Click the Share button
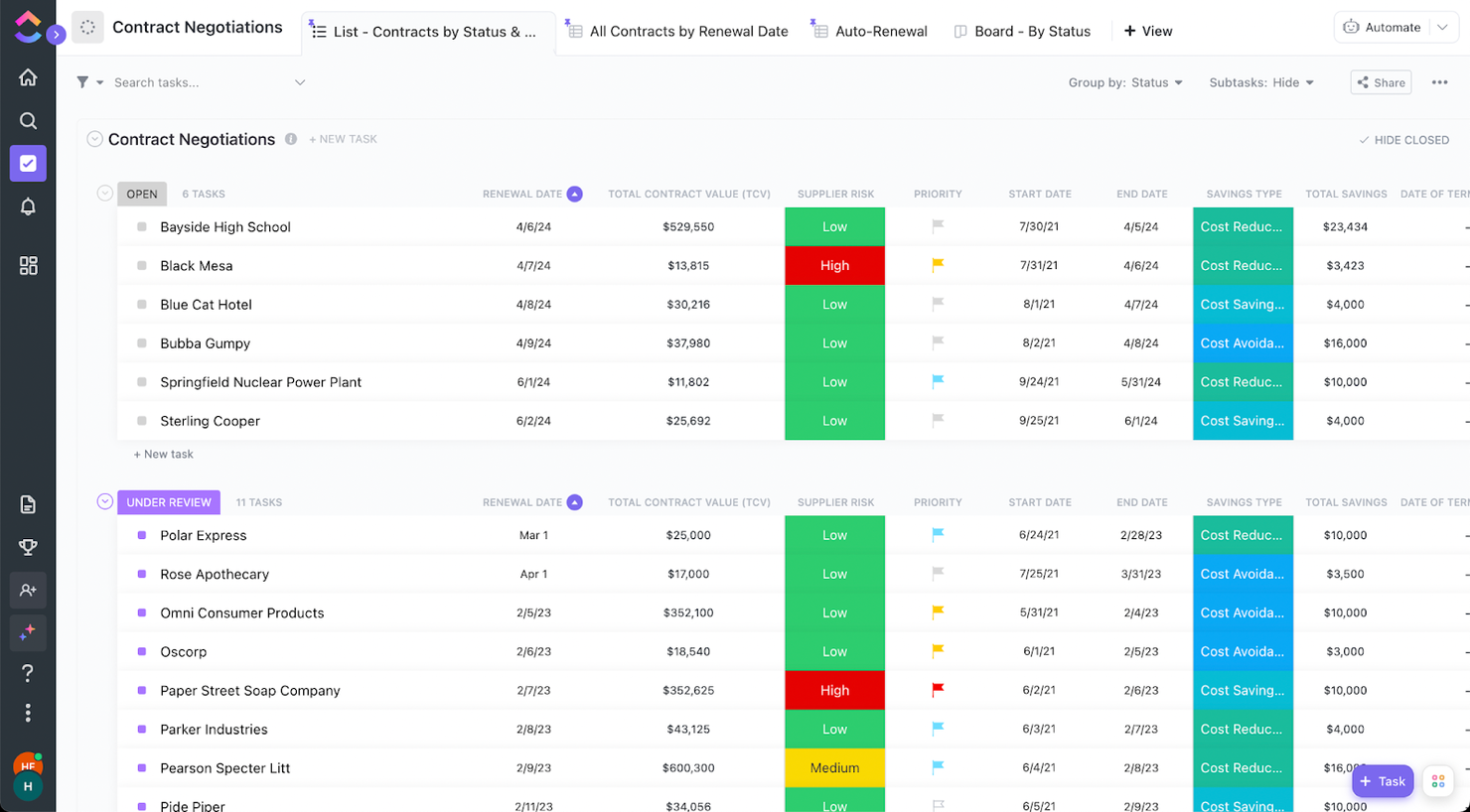This screenshot has width=1470, height=812. (1381, 82)
